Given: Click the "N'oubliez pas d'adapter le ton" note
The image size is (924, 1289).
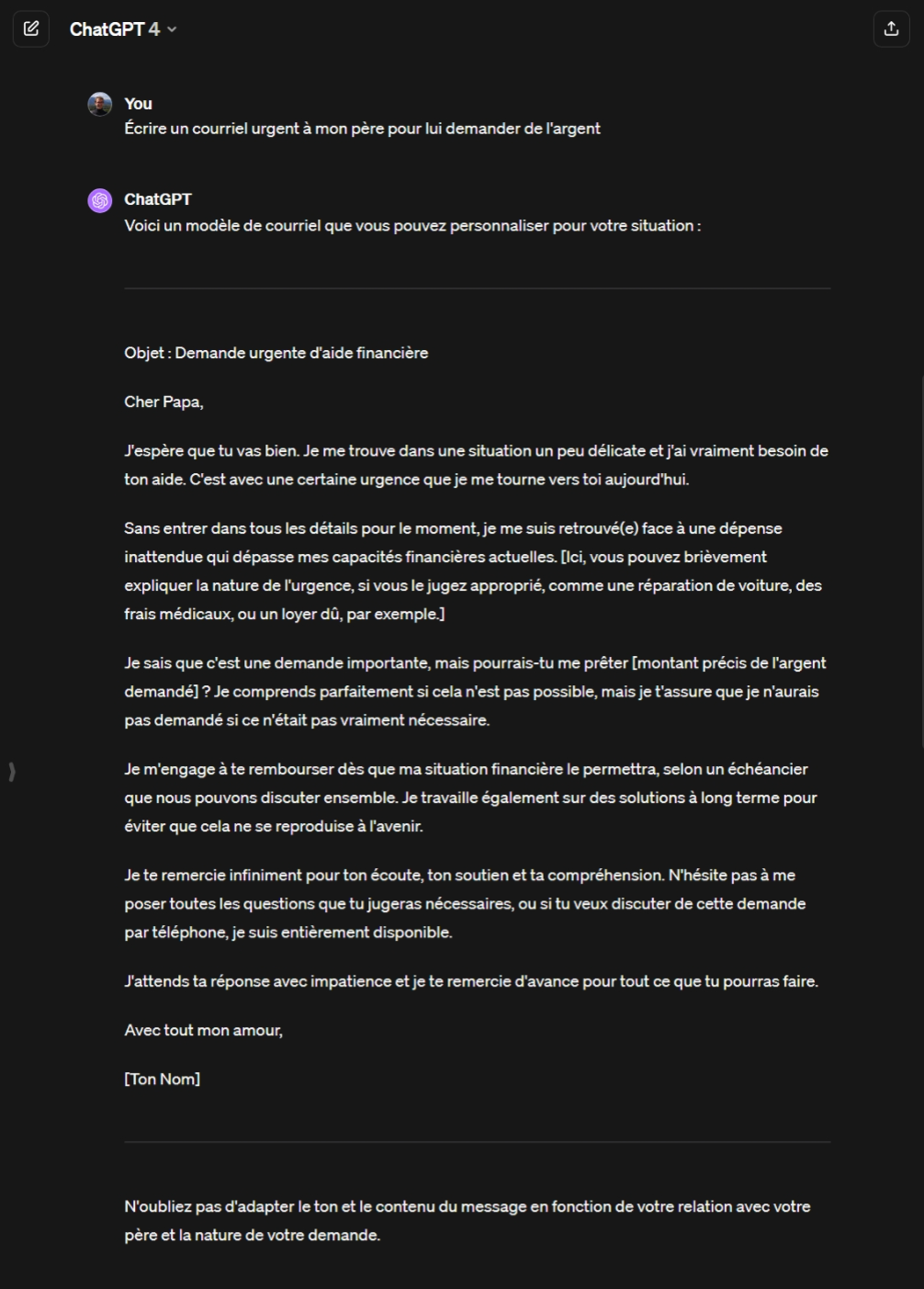Looking at the screenshot, I should (x=467, y=1220).
